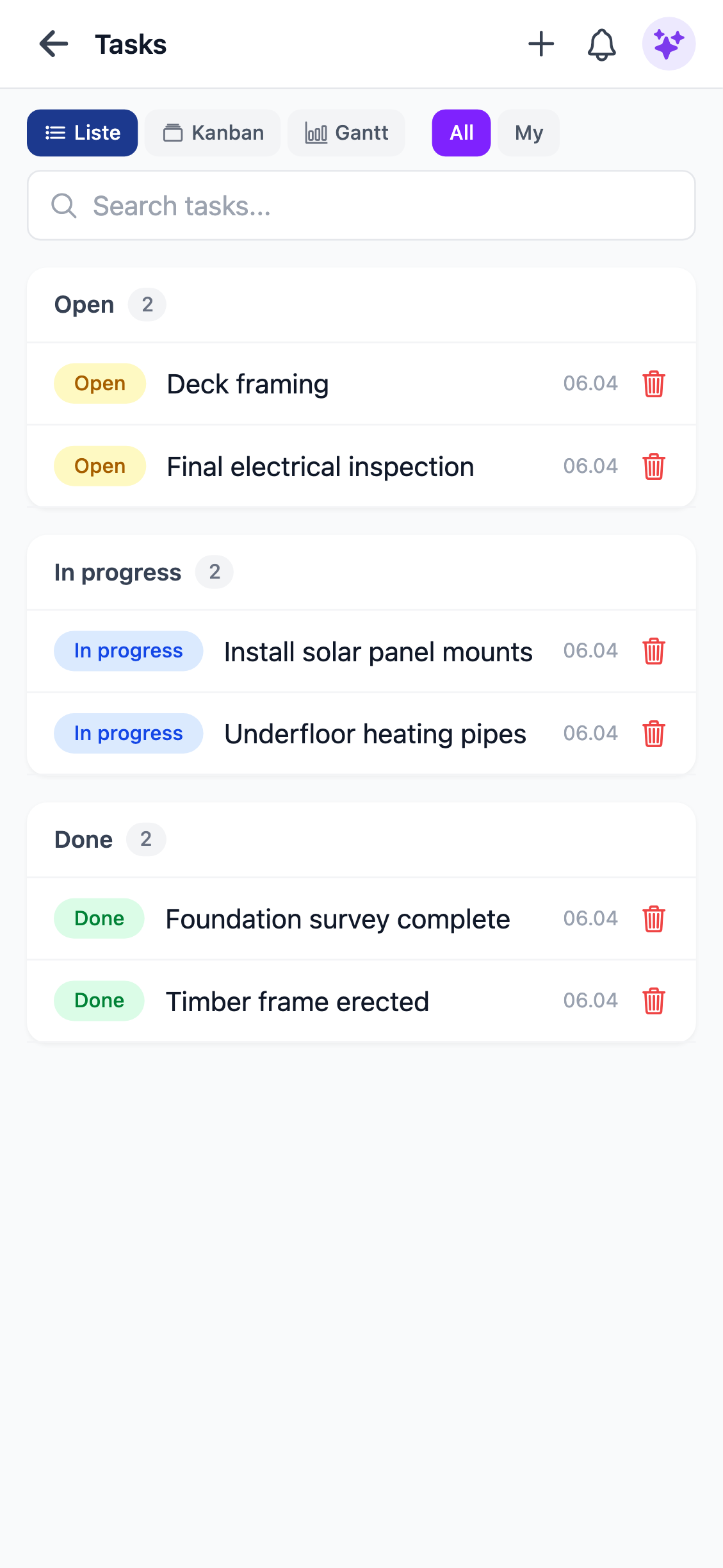The height and width of the screenshot is (1568, 723).
Task: Click Done badge on Foundation survey complete
Action: pos(99,919)
